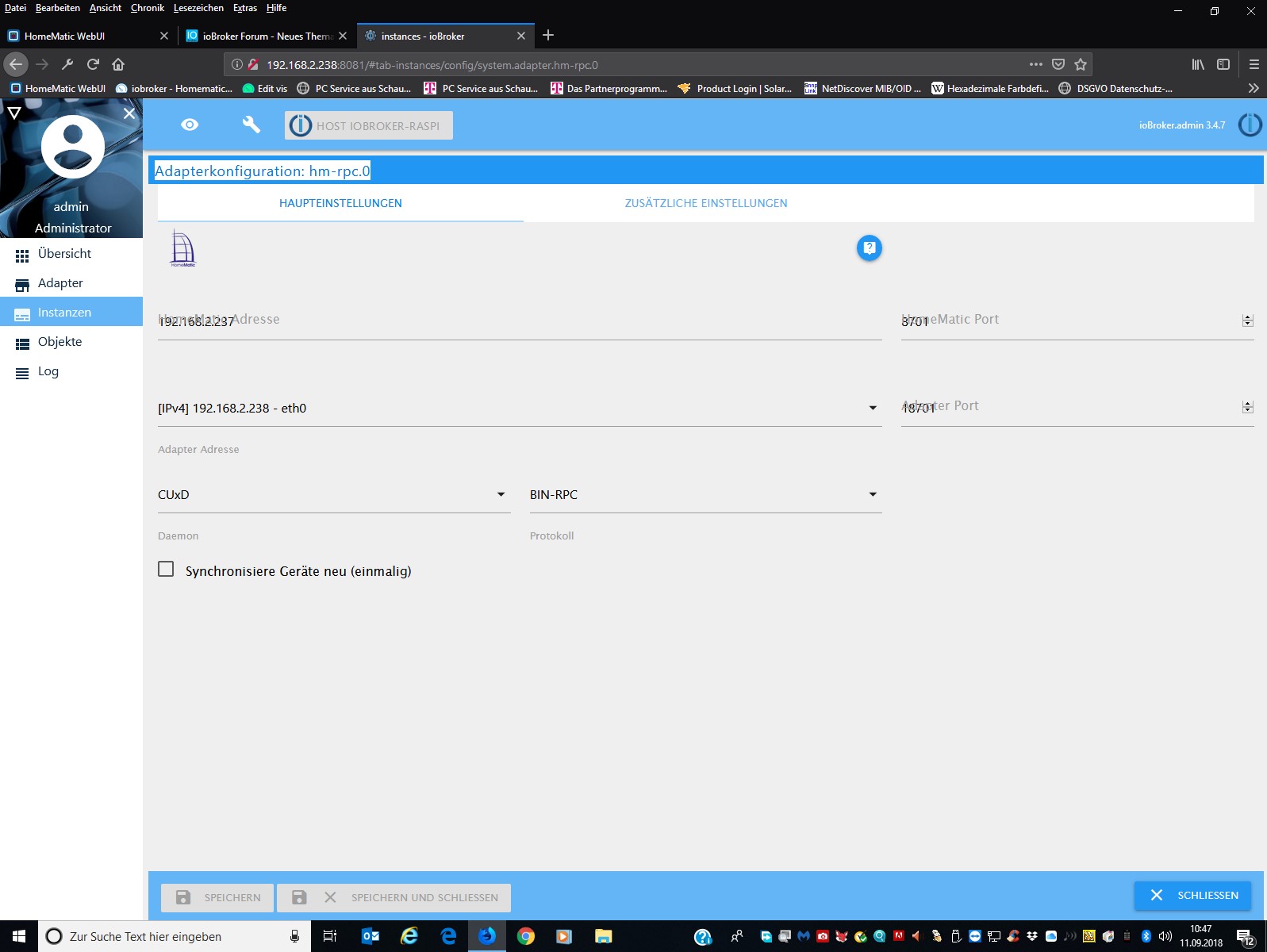
Task: Bookmark this page with star icon
Action: coord(1080,64)
